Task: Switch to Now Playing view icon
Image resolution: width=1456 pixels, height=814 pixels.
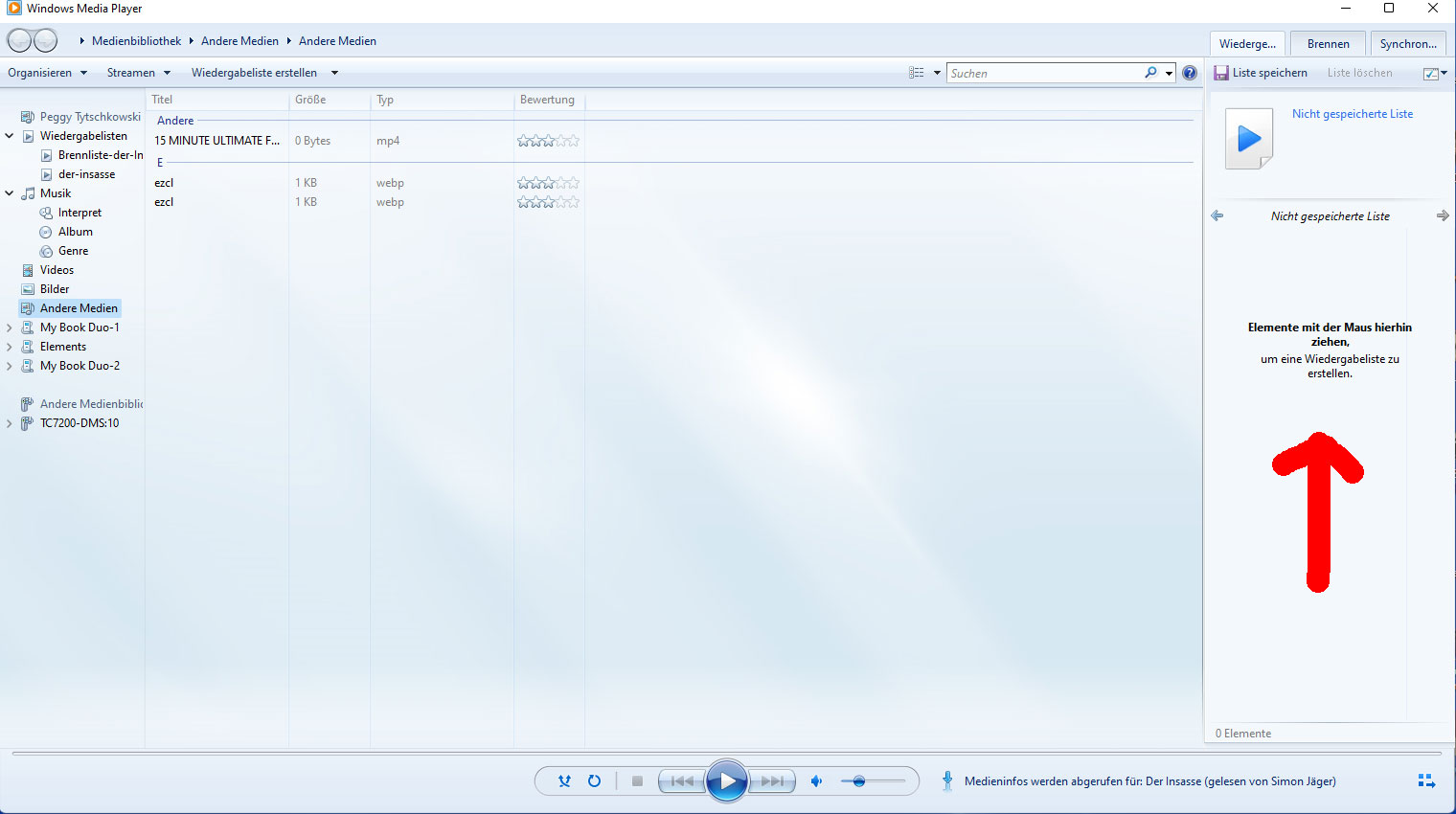Action: point(1426,781)
